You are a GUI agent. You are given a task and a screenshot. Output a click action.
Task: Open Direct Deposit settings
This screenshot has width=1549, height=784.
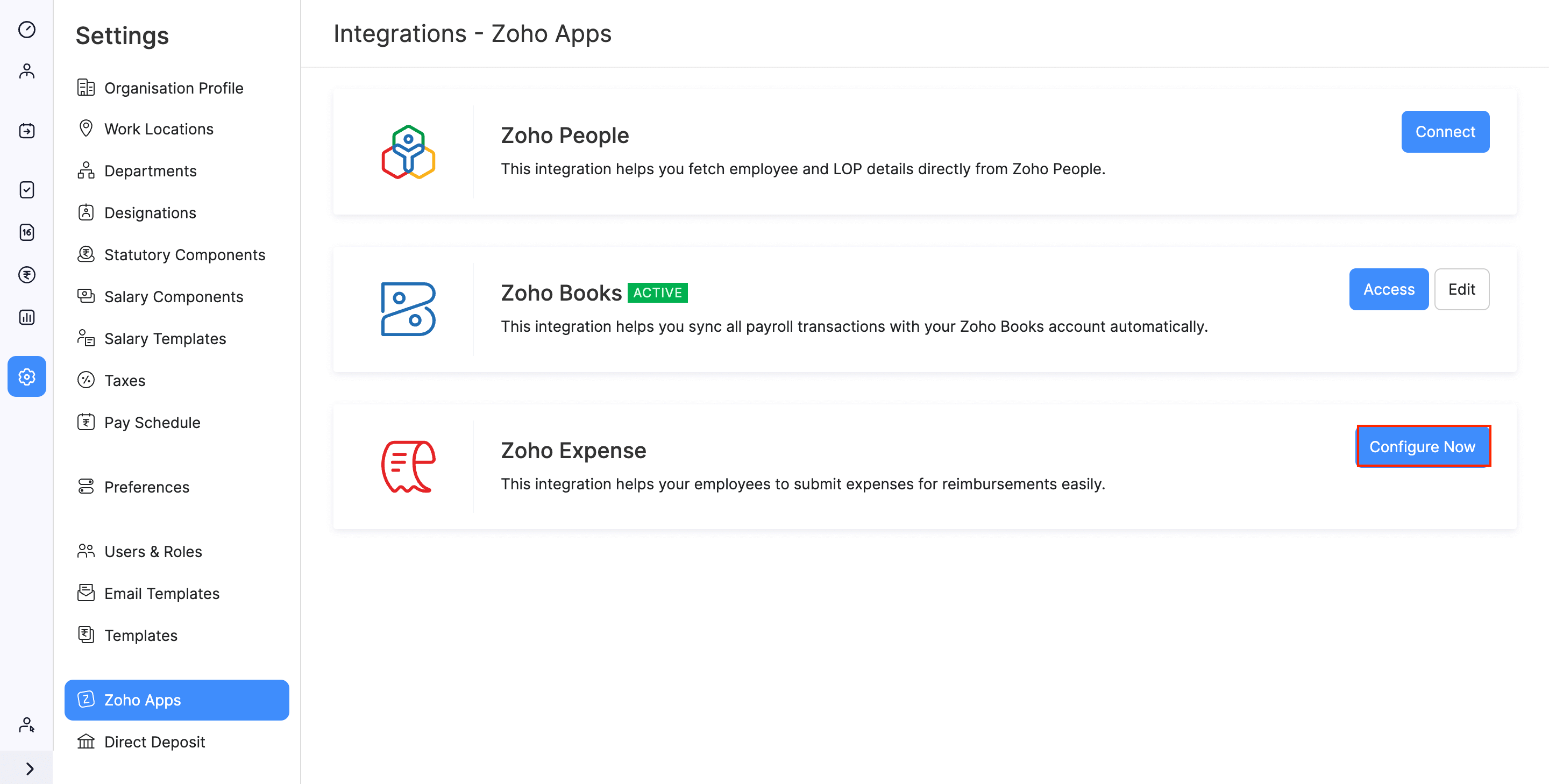[x=154, y=742]
